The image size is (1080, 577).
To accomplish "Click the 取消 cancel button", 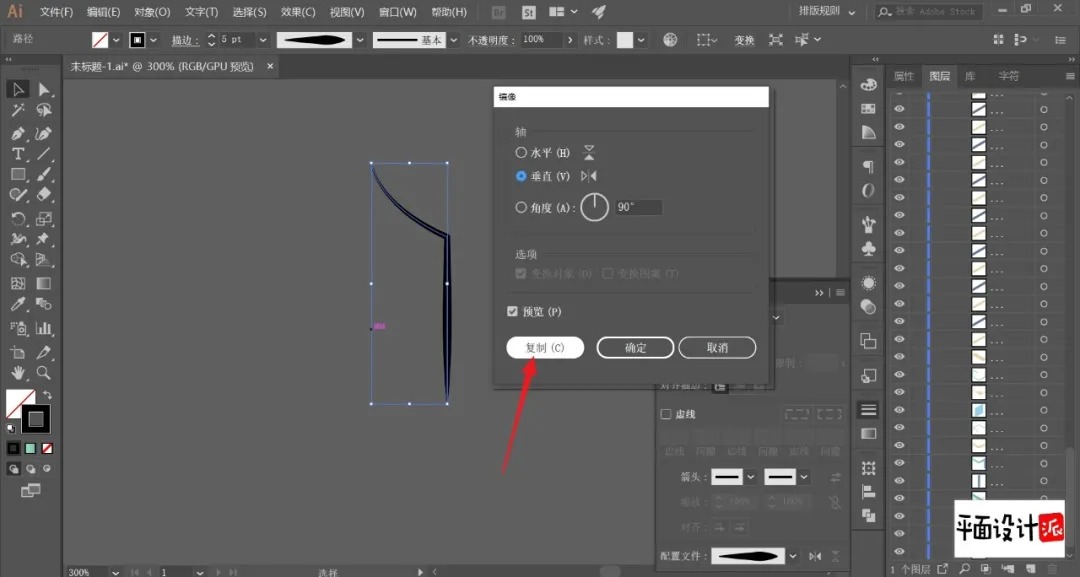I will coord(717,348).
